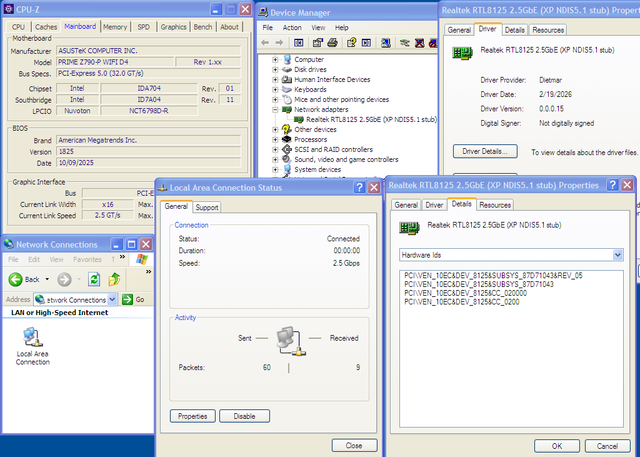Switch to the Support tab in Connection Status
Screen dimensions: 640x457
(x=207, y=207)
